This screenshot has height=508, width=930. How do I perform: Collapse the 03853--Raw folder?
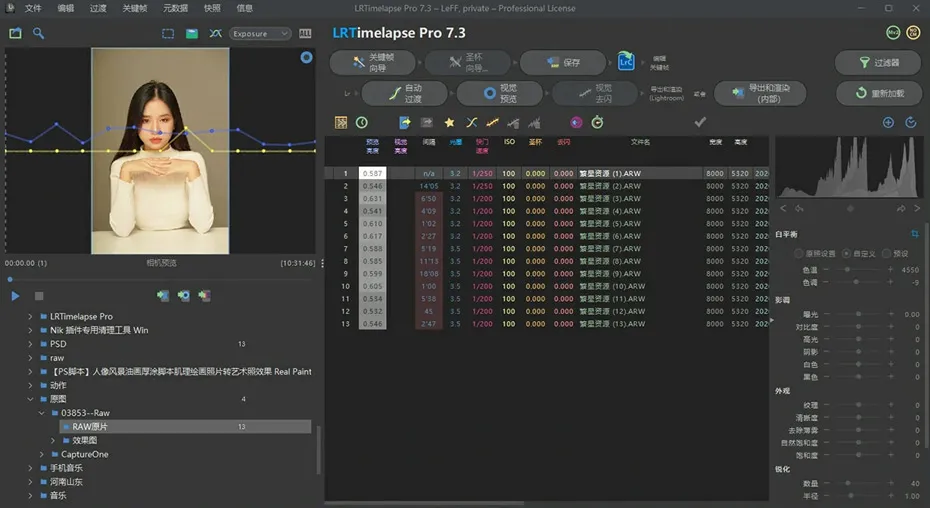[43, 413]
